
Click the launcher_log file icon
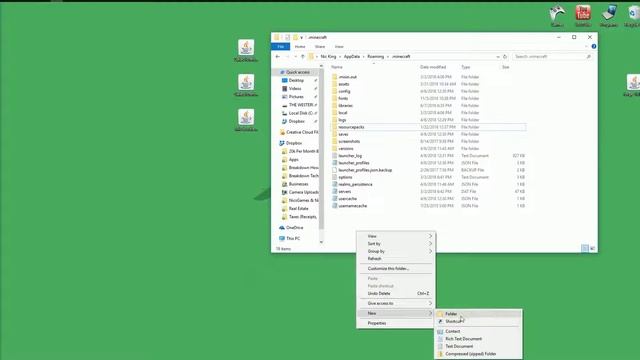click(335, 156)
